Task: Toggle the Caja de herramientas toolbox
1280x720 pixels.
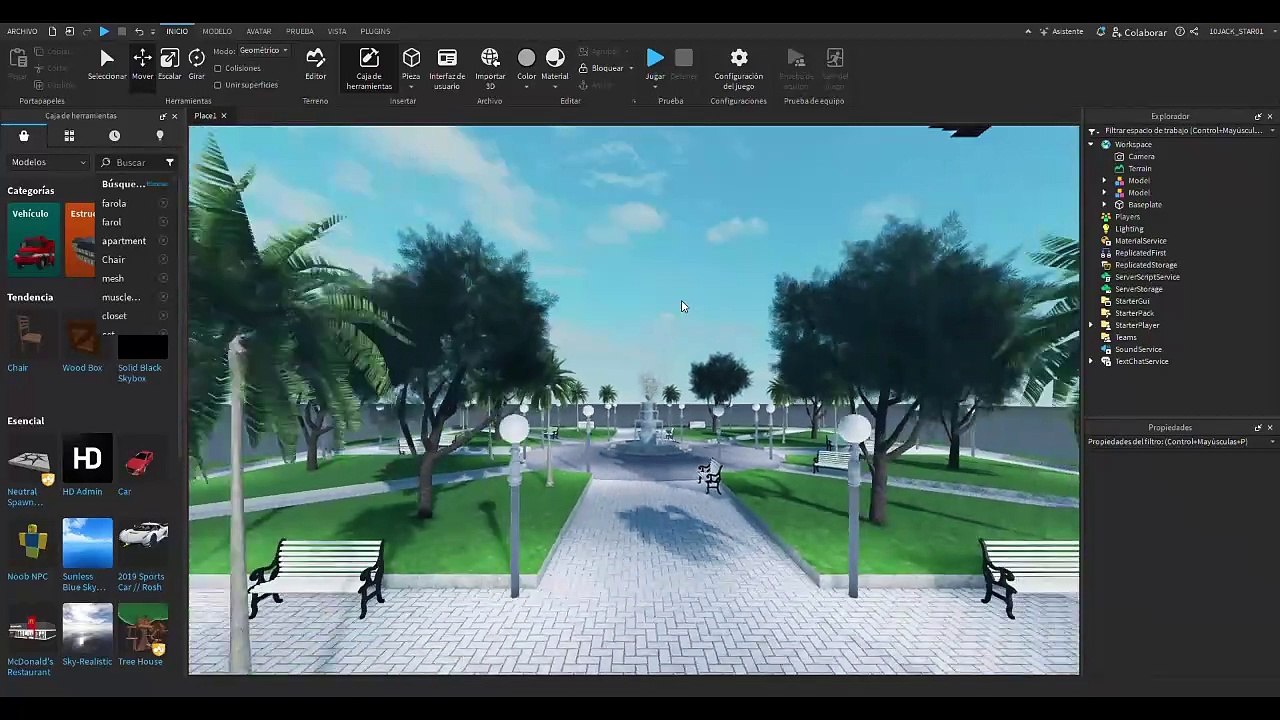Action: point(369,68)
